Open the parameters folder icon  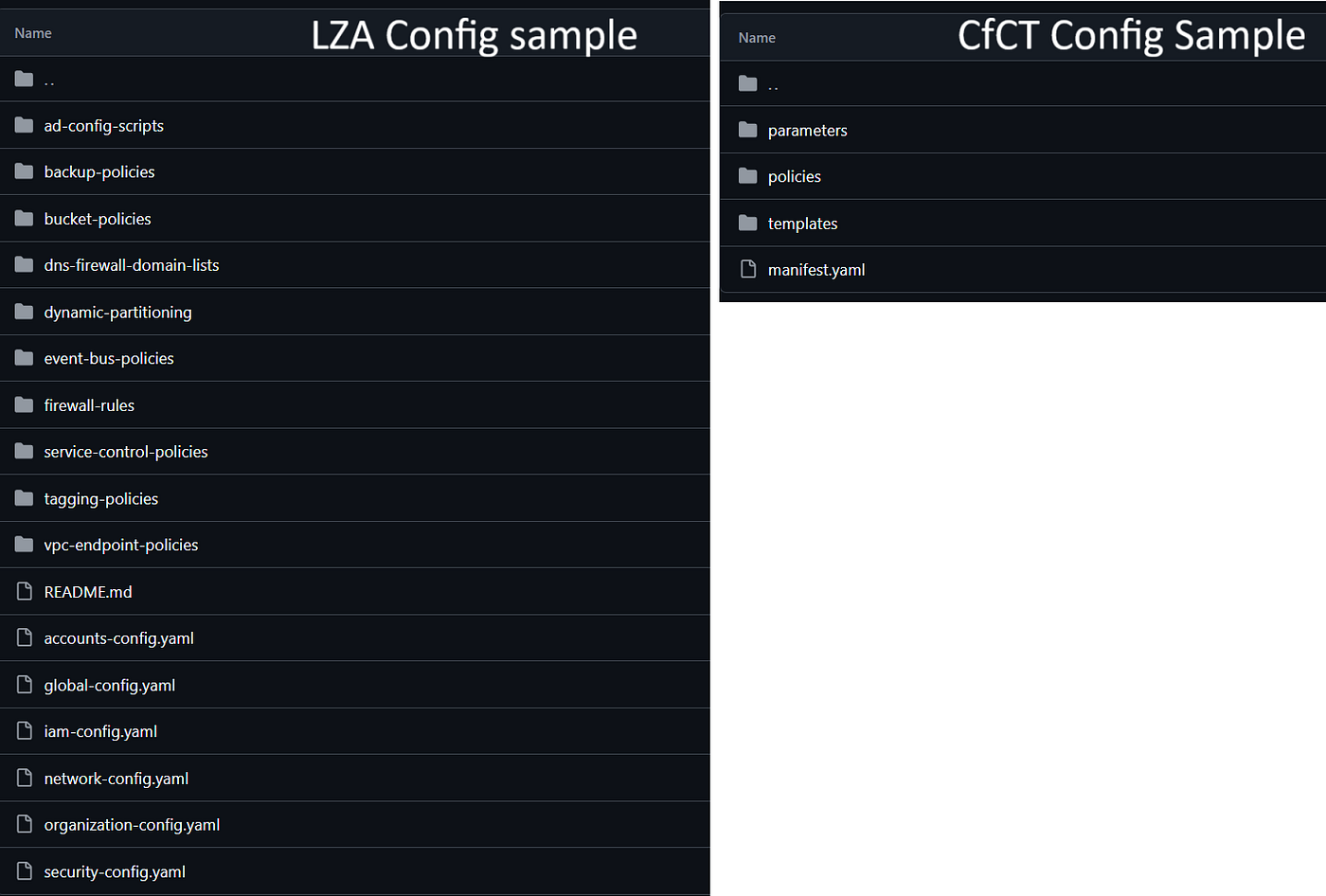(x=748, y=130)
